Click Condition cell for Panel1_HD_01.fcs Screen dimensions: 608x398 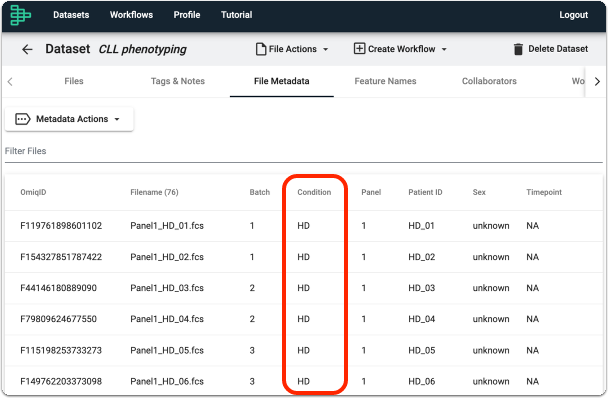click(x=304, y=226)
